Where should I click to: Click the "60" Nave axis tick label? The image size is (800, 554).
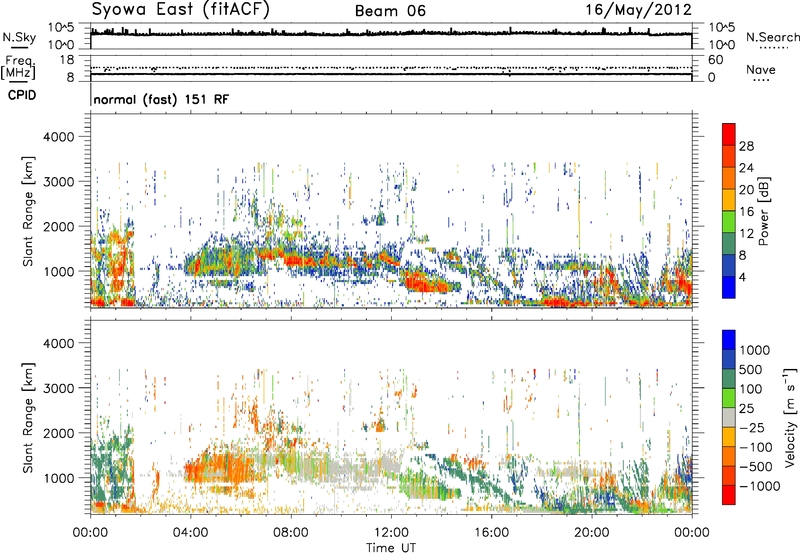click(x=715, y=60)
